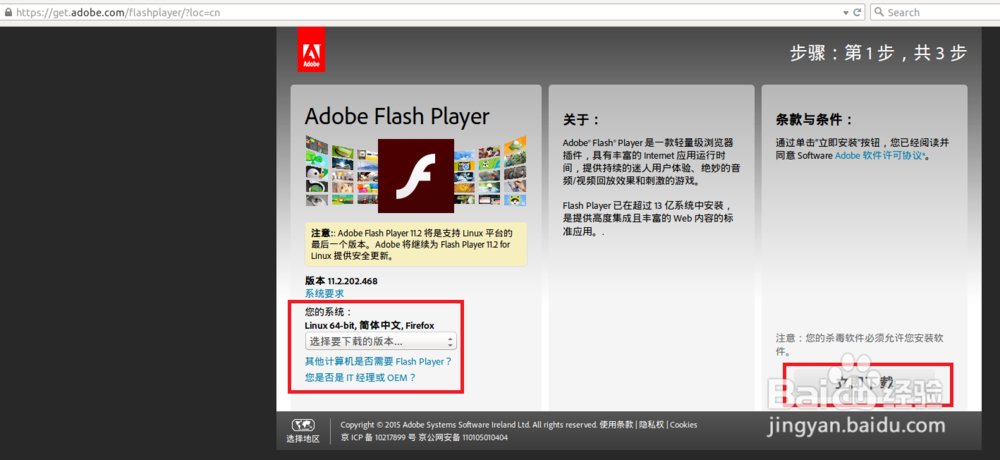1000x460 pixels.
Task: Open the Adobe 软件许可协议 link
Action: [x=881, y=156]
